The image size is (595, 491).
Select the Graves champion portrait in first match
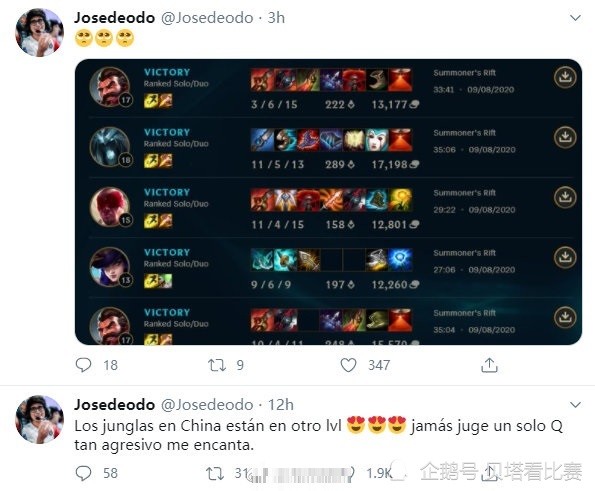pyautogui.click(x=110, y=87)
